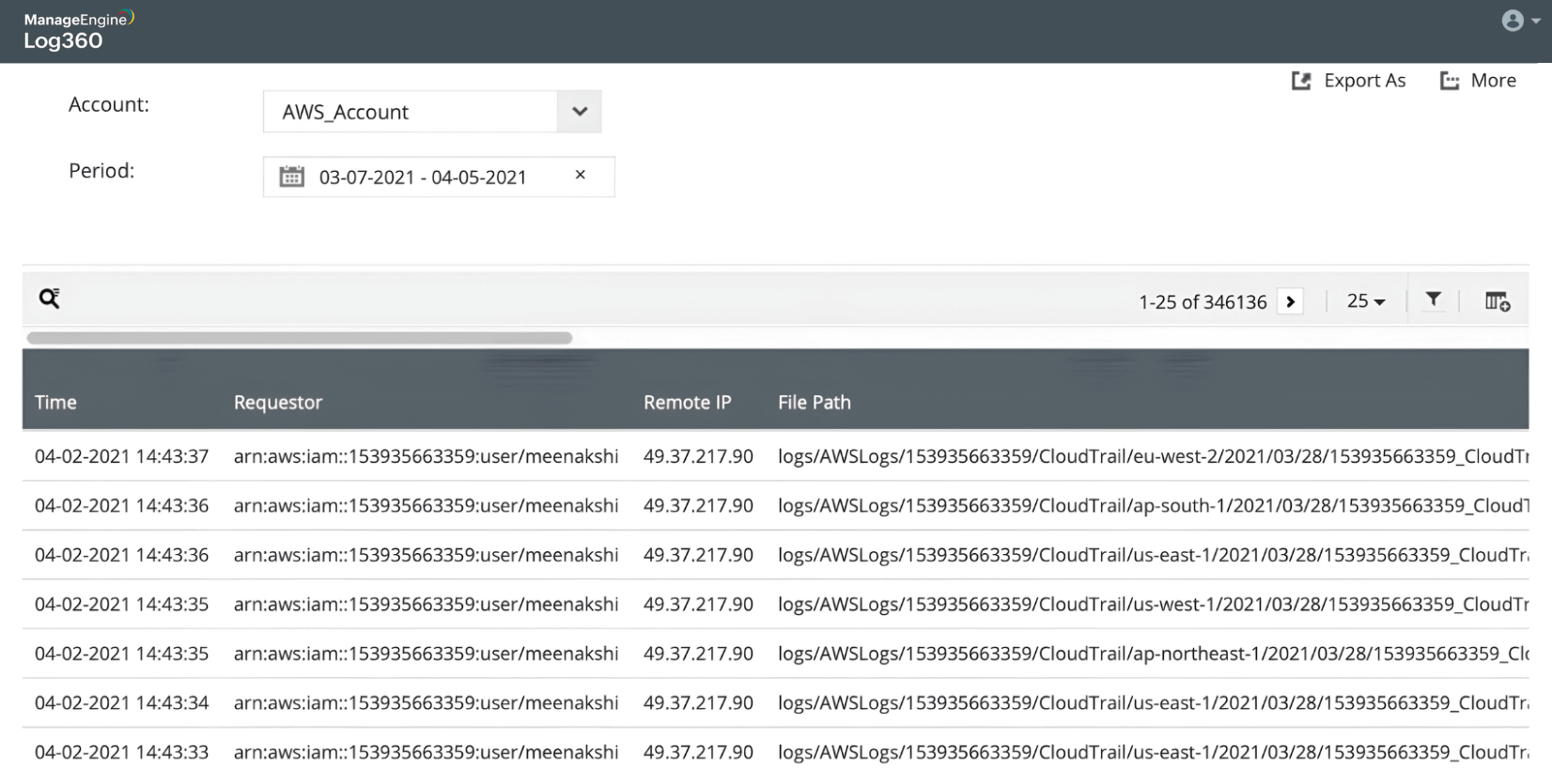
Task: Open the add/remove columns icon
Action: click(x=1498, y=301)
